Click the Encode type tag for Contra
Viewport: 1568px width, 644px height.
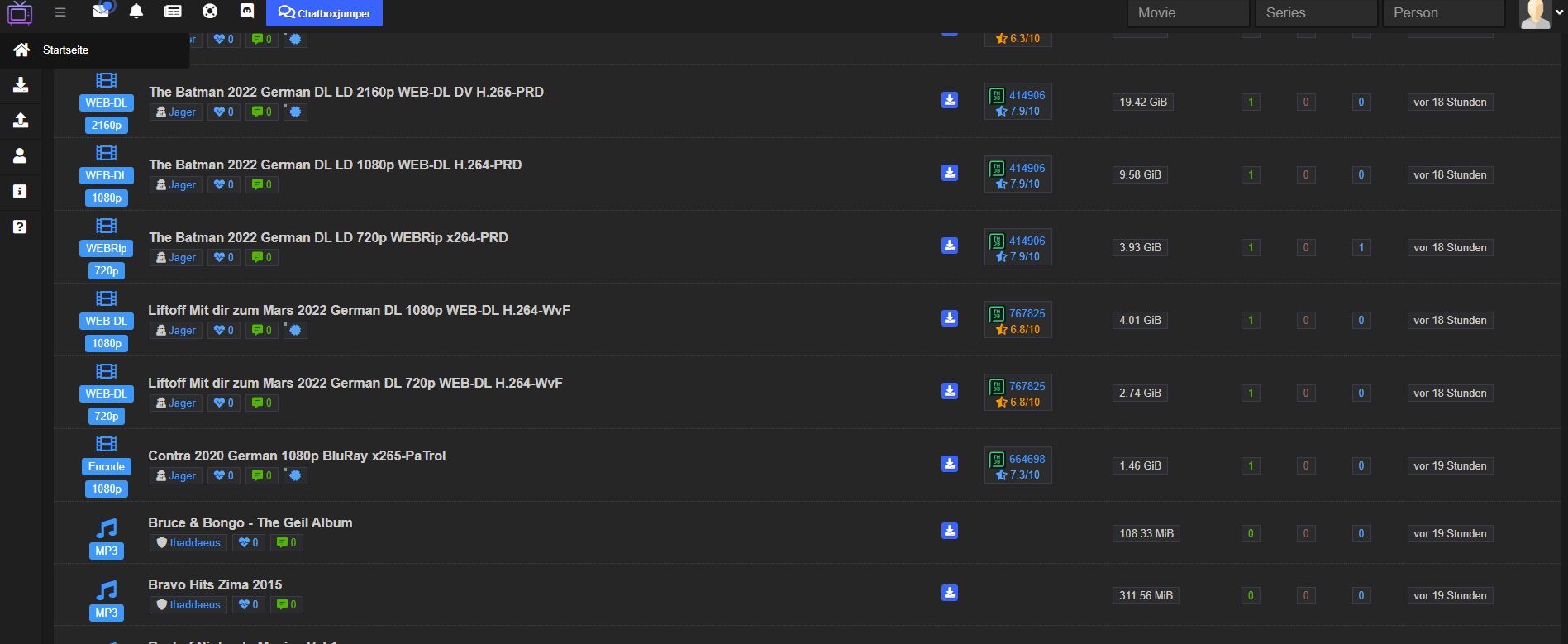pos(107,466)
